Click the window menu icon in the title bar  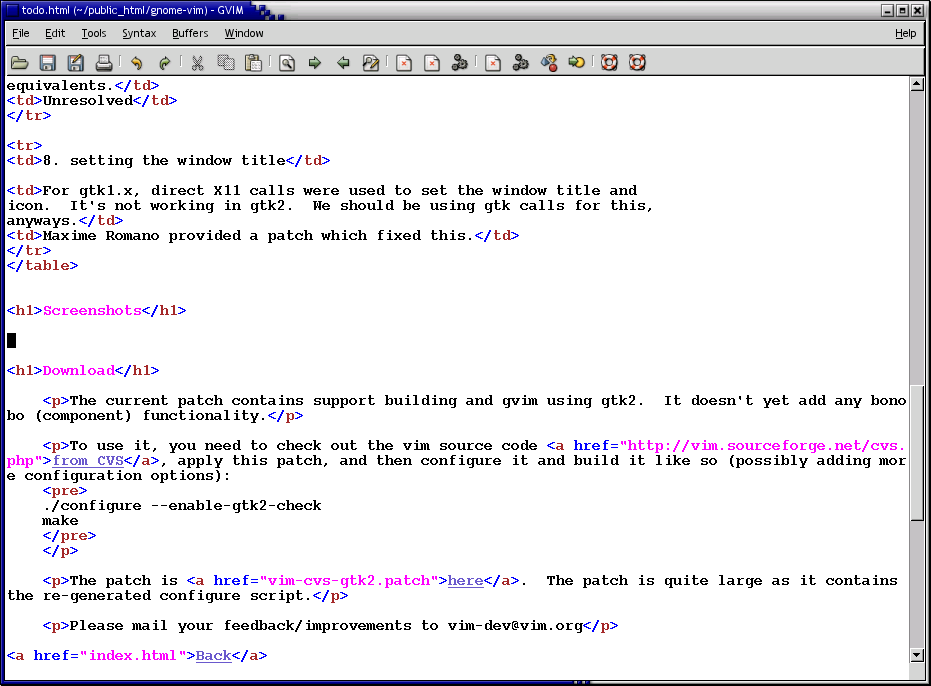12,10
